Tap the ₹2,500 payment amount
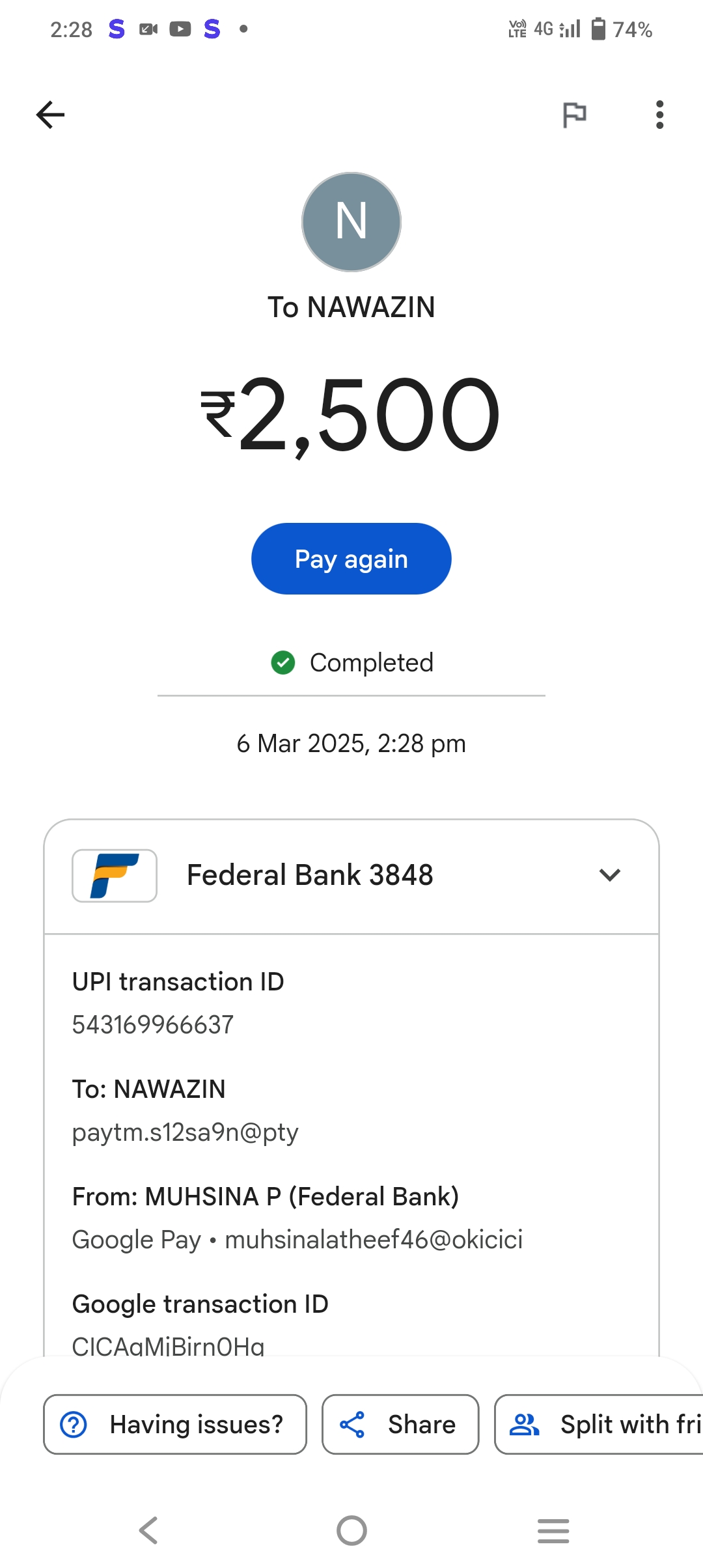This screenshot has height=1568, width=703. (x=351, y=415)
